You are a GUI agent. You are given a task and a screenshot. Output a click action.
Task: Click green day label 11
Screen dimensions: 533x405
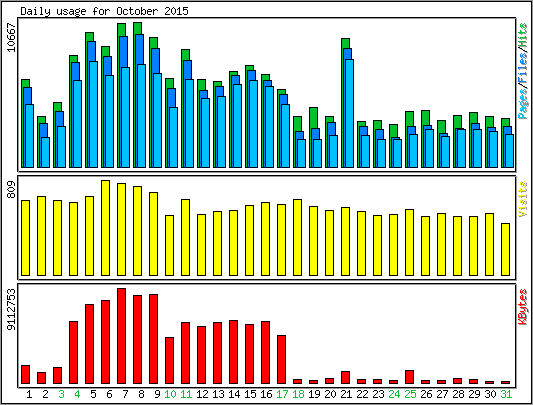pos(186,394)
